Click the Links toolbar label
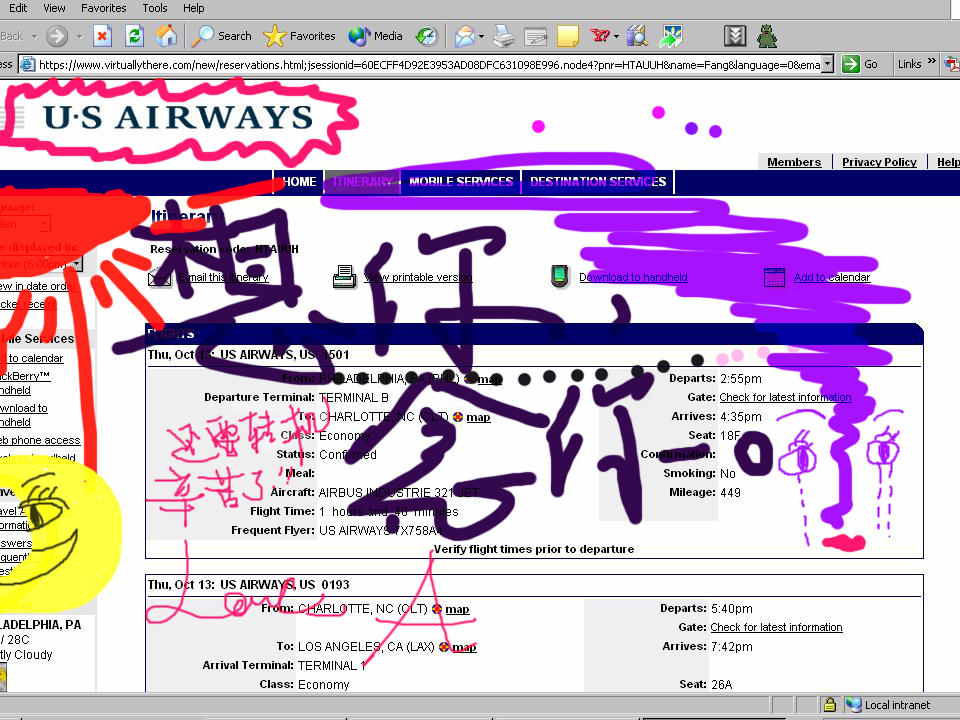This screenshot has height=720, width=960. coord(909,64)
